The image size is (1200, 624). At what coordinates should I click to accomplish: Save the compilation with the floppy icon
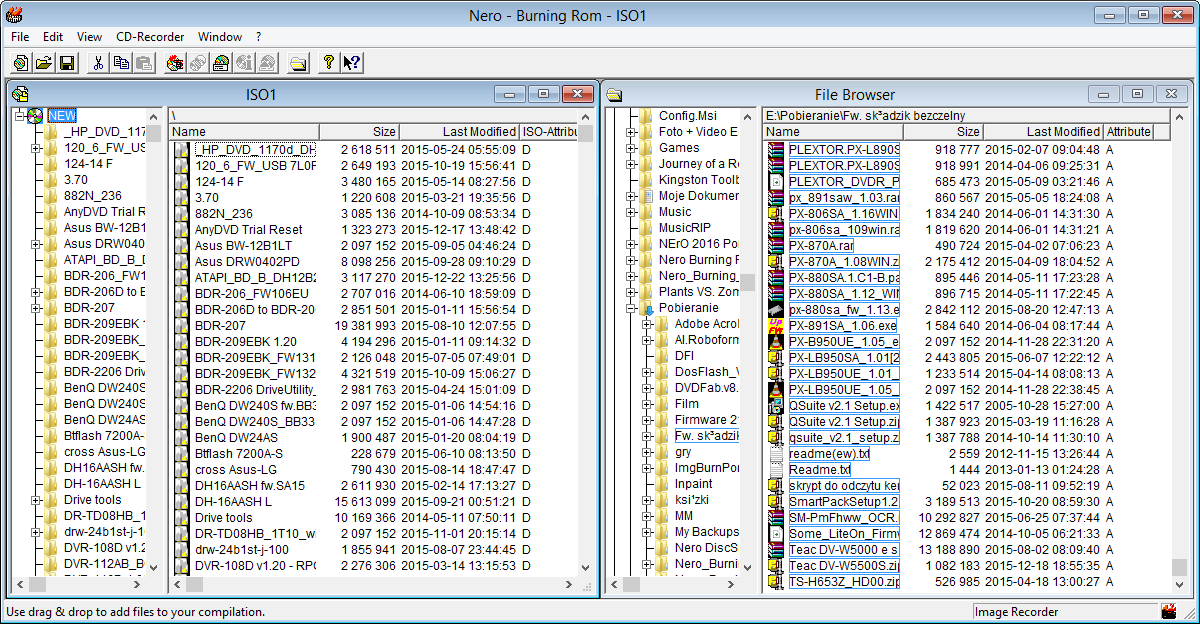click(67, 63)
